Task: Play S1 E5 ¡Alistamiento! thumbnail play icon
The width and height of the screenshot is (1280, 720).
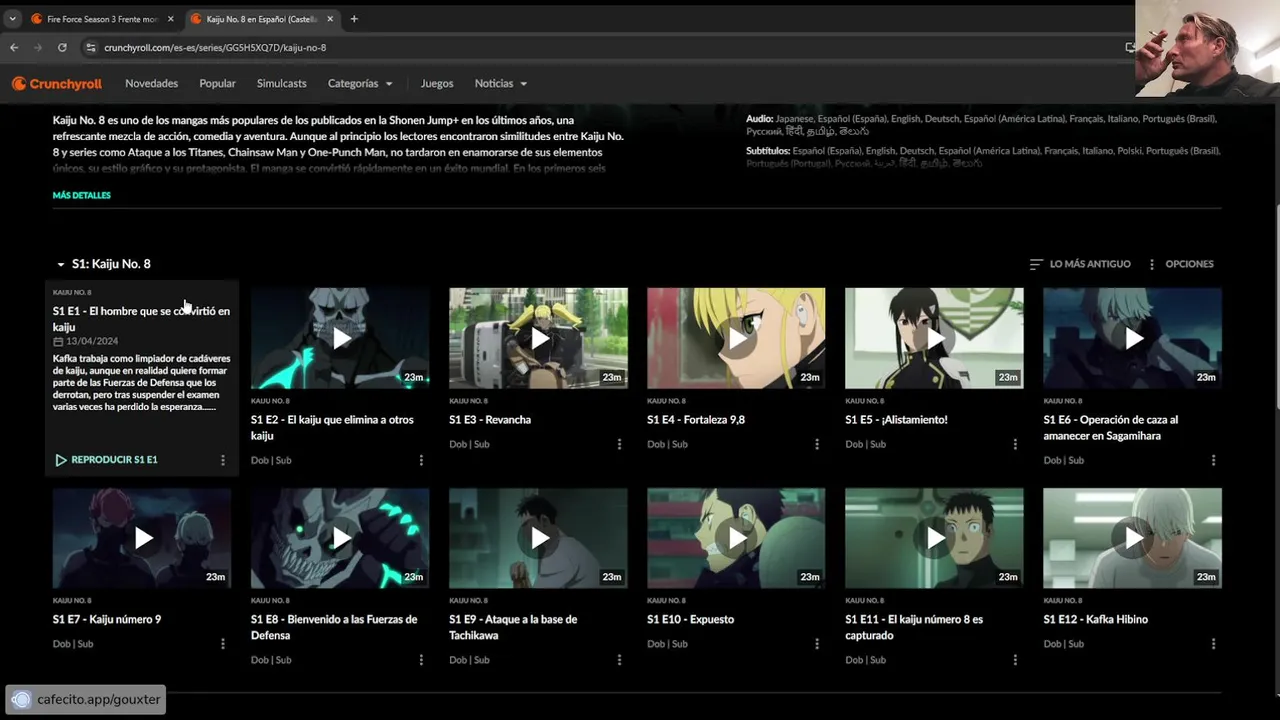Action: (934, 338)
